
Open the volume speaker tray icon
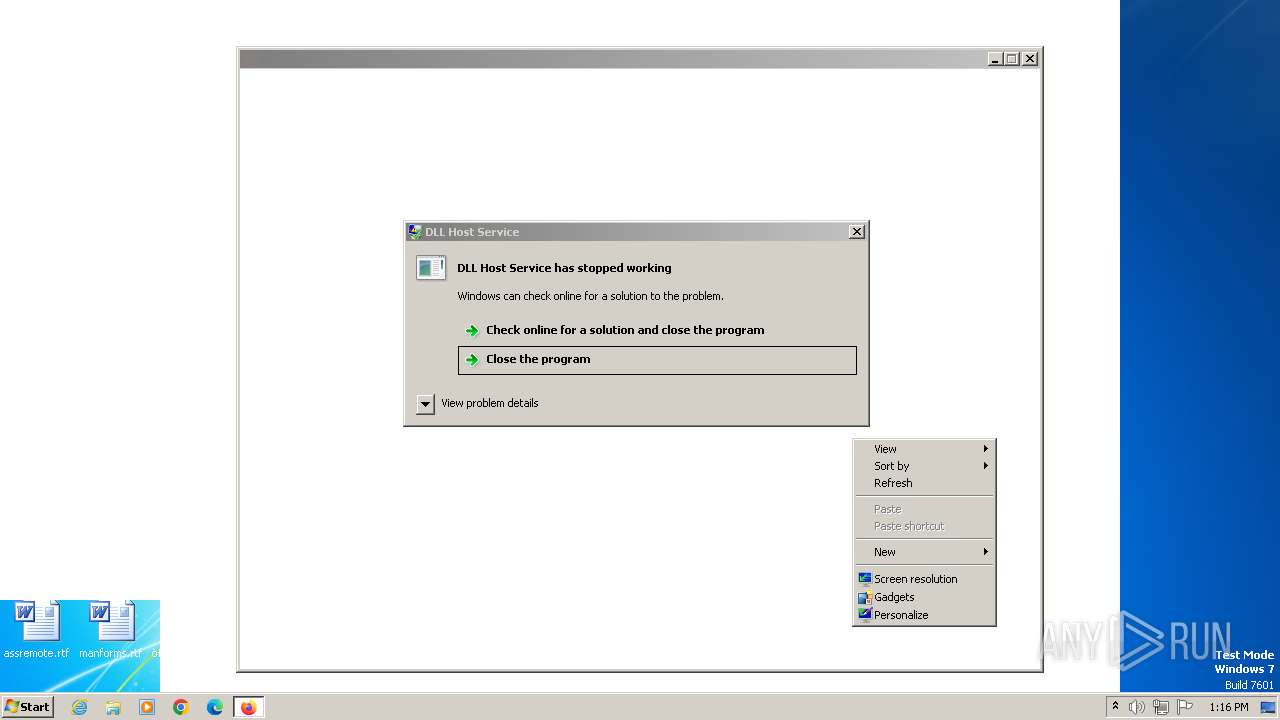tap(1137, 707)
